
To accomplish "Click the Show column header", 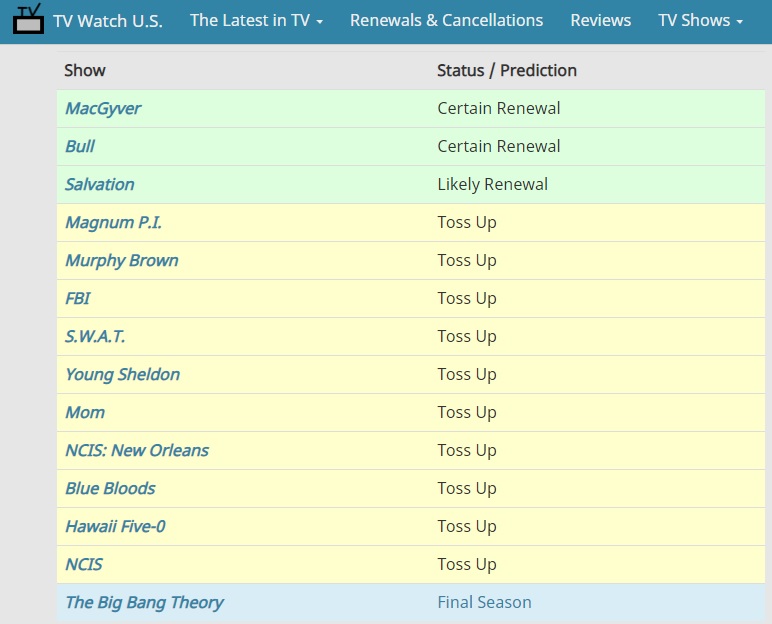I will pos(85,70).
